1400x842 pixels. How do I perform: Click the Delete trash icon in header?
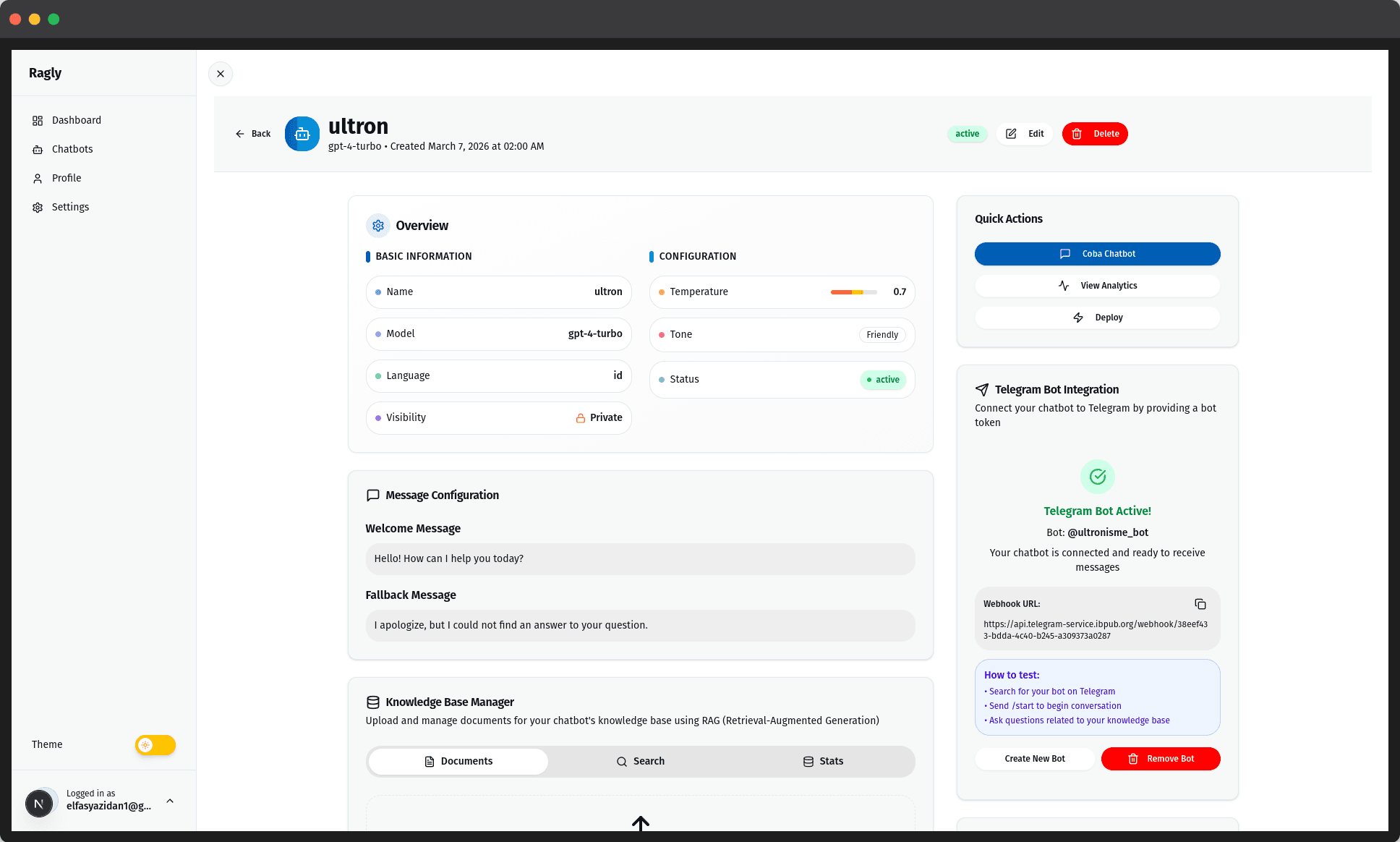(x=1077, y=134)
